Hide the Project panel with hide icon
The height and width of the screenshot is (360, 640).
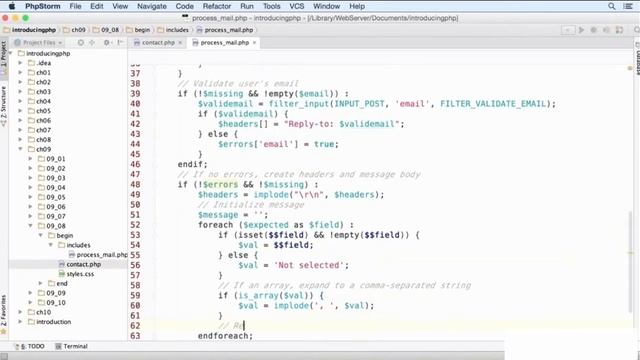[x=120, y=42]
